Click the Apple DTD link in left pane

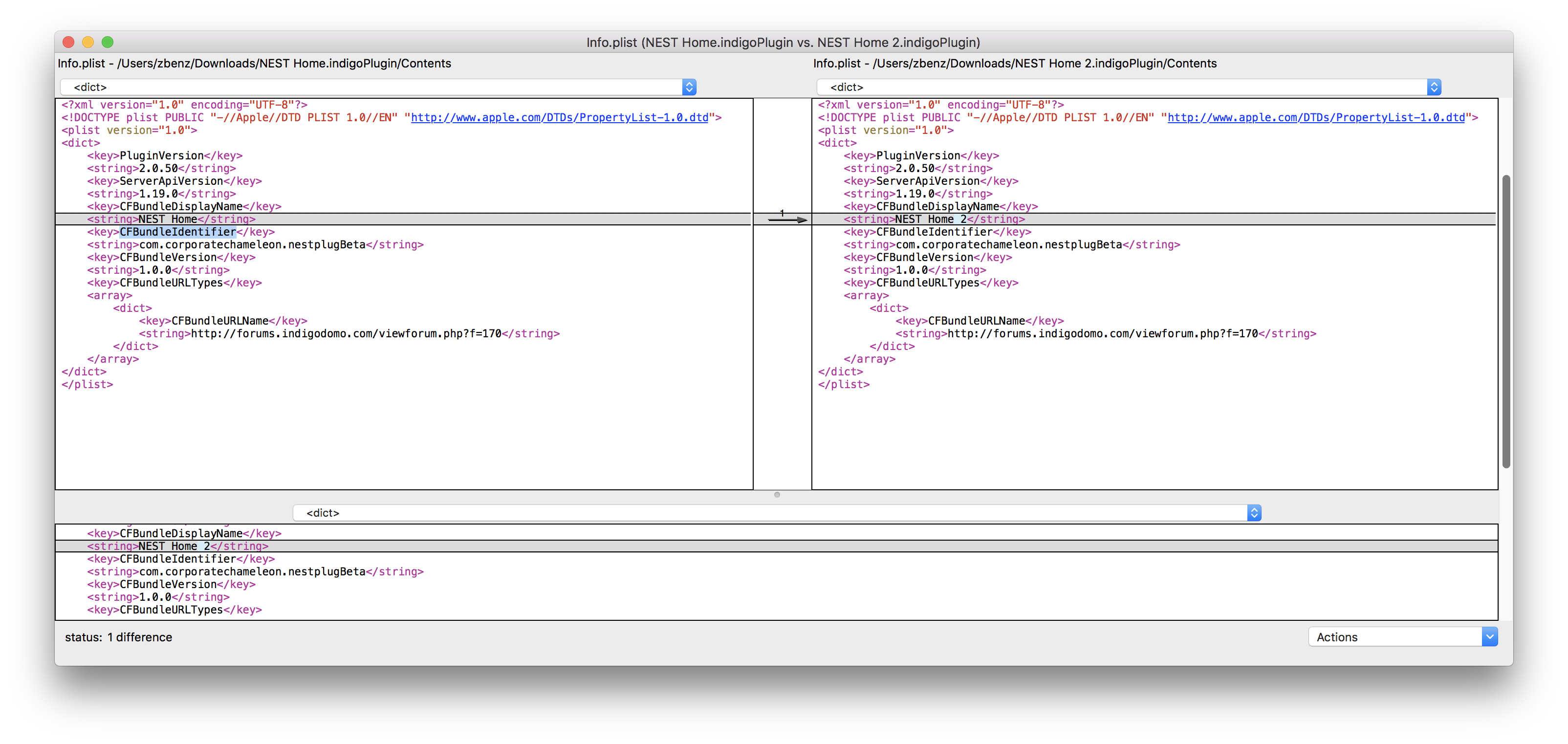coord(559,117)
